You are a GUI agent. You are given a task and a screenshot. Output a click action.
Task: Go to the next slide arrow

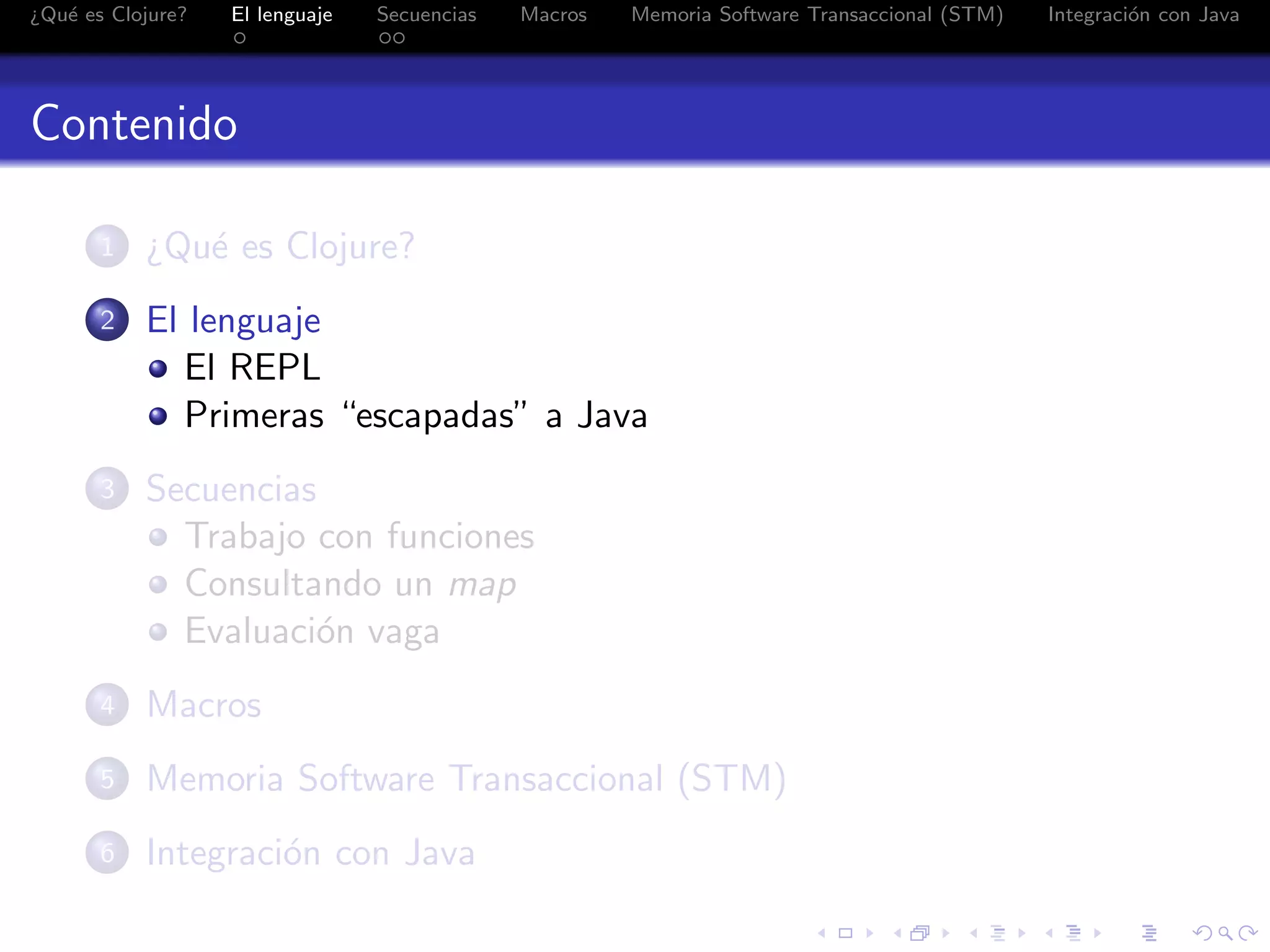tap(869, 933)
